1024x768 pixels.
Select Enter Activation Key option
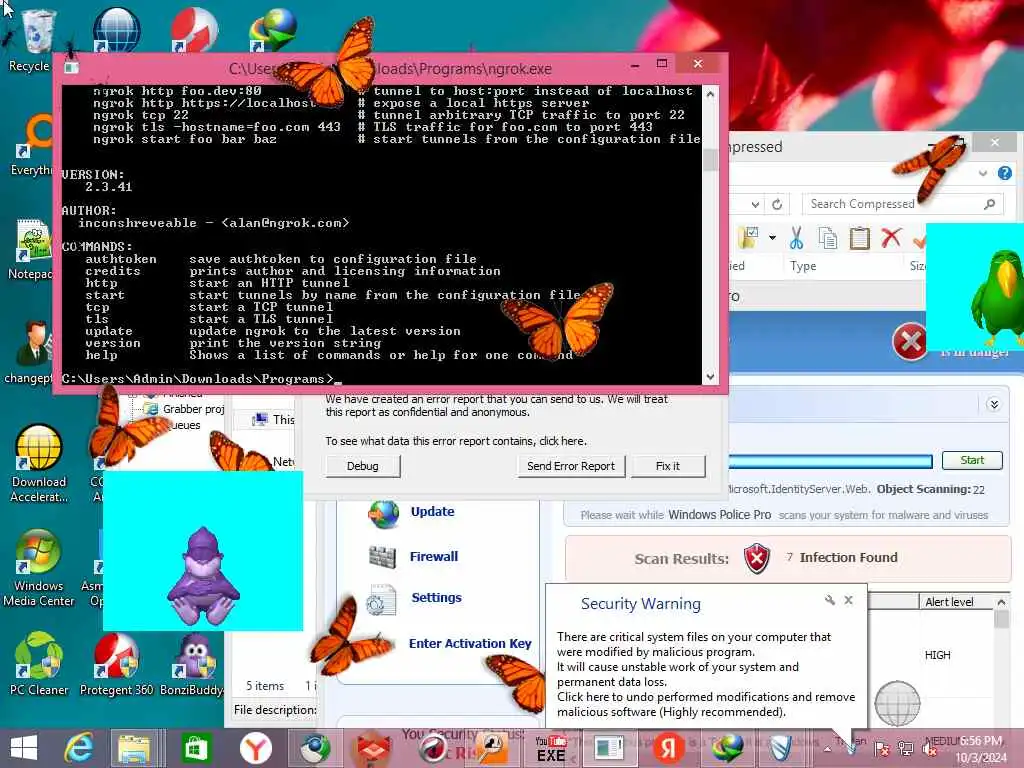[470, 644]
